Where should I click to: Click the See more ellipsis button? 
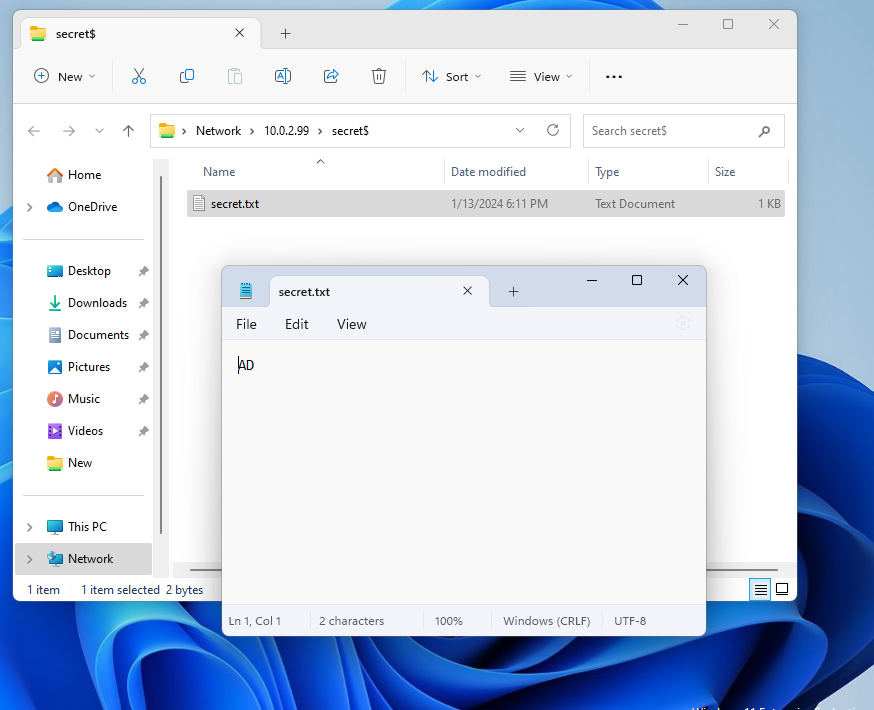(614, 77)
